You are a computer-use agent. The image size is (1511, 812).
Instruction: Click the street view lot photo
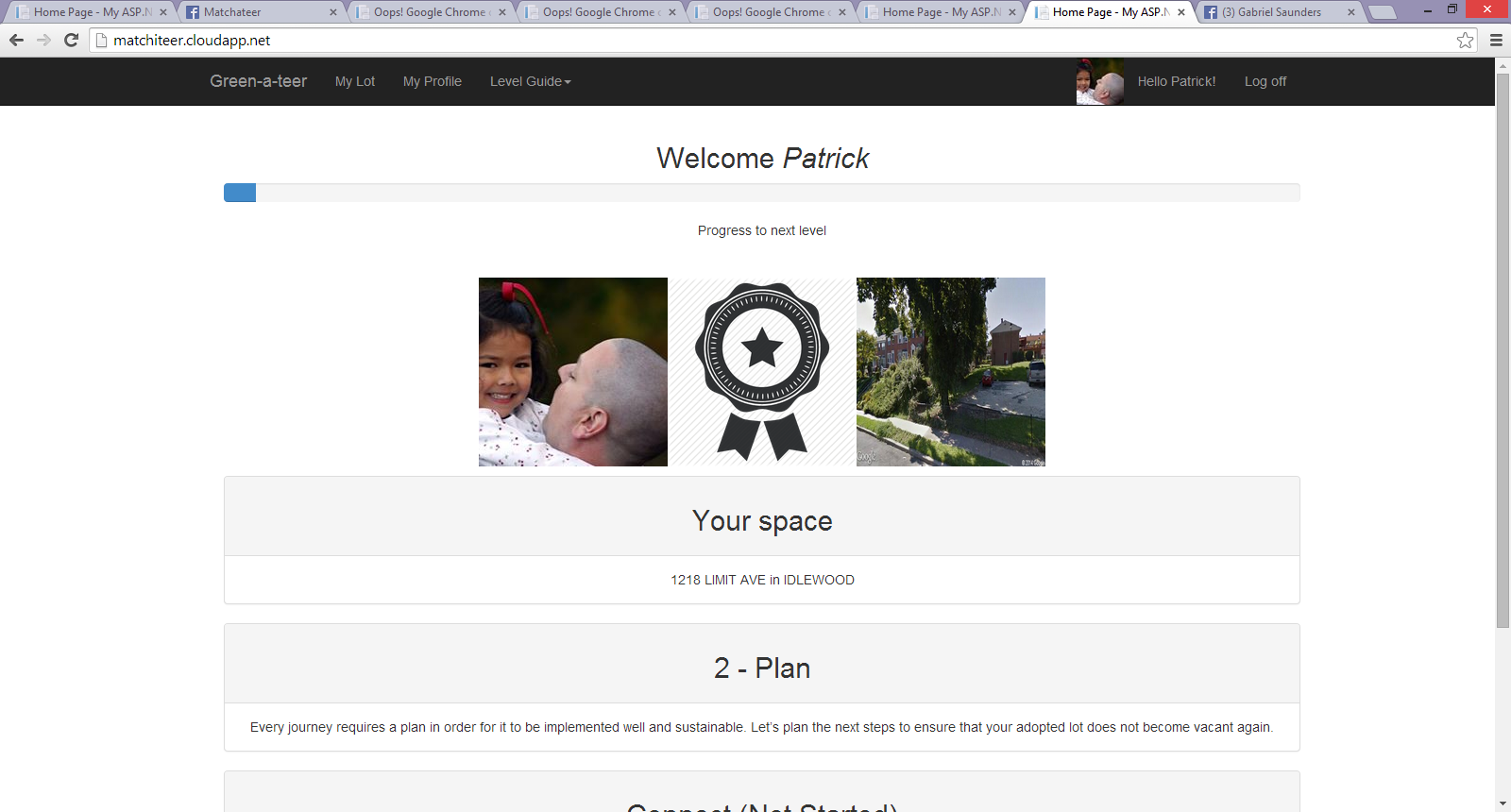(x=951, y=372)
